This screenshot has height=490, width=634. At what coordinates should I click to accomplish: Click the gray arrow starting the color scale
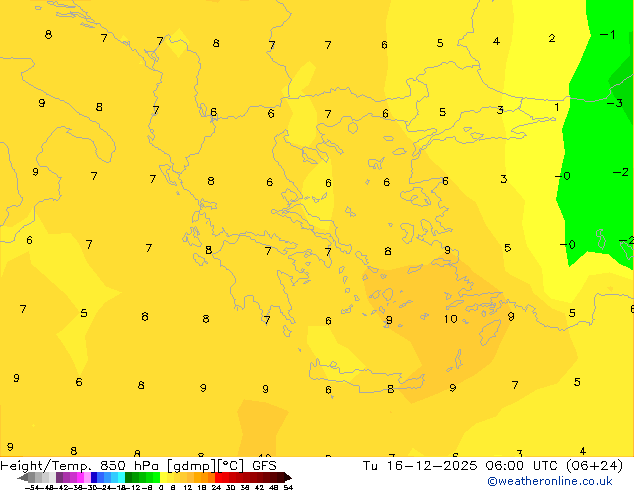pyautogui.click(x=23, y=478)
